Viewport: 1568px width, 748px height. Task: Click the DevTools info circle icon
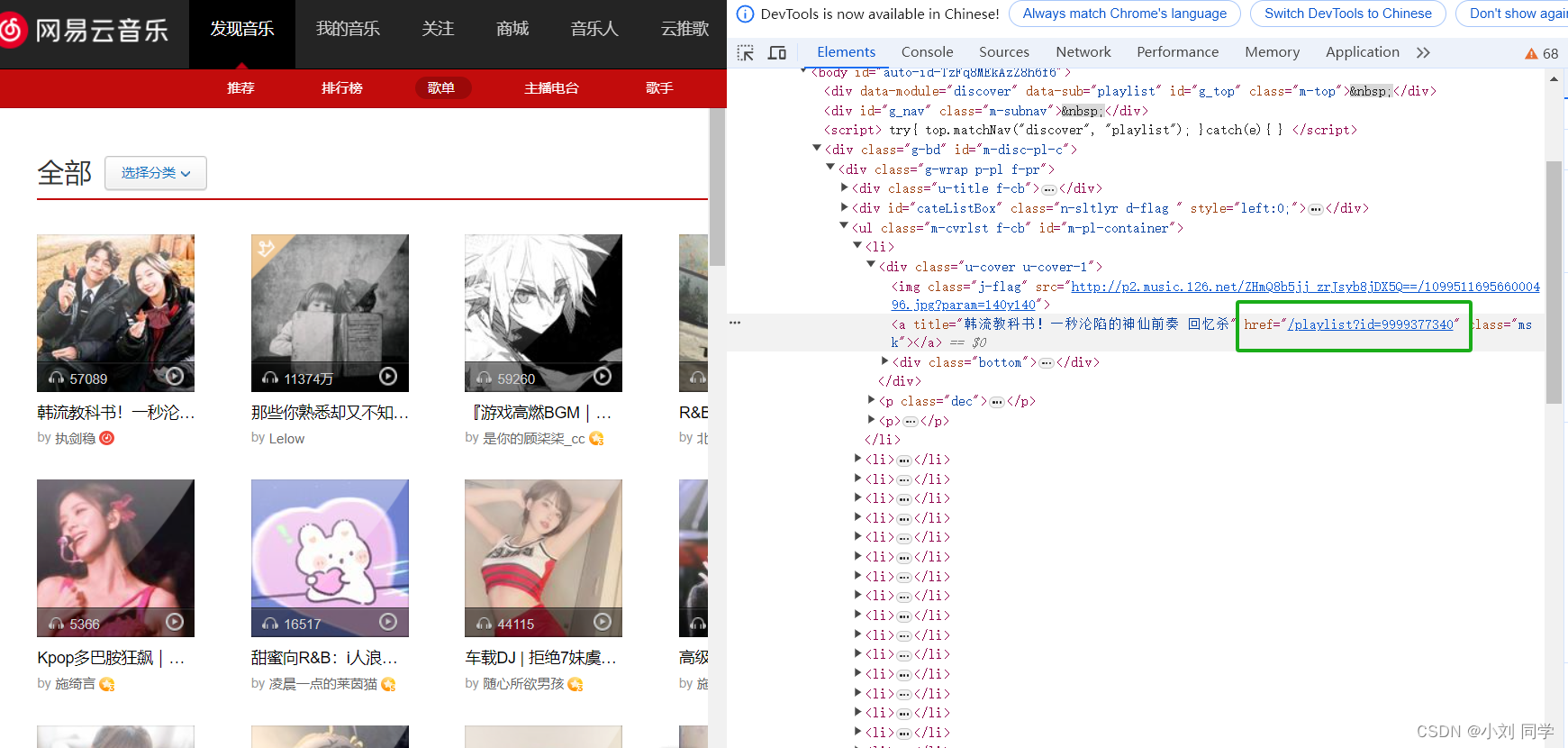click(746, 14)
